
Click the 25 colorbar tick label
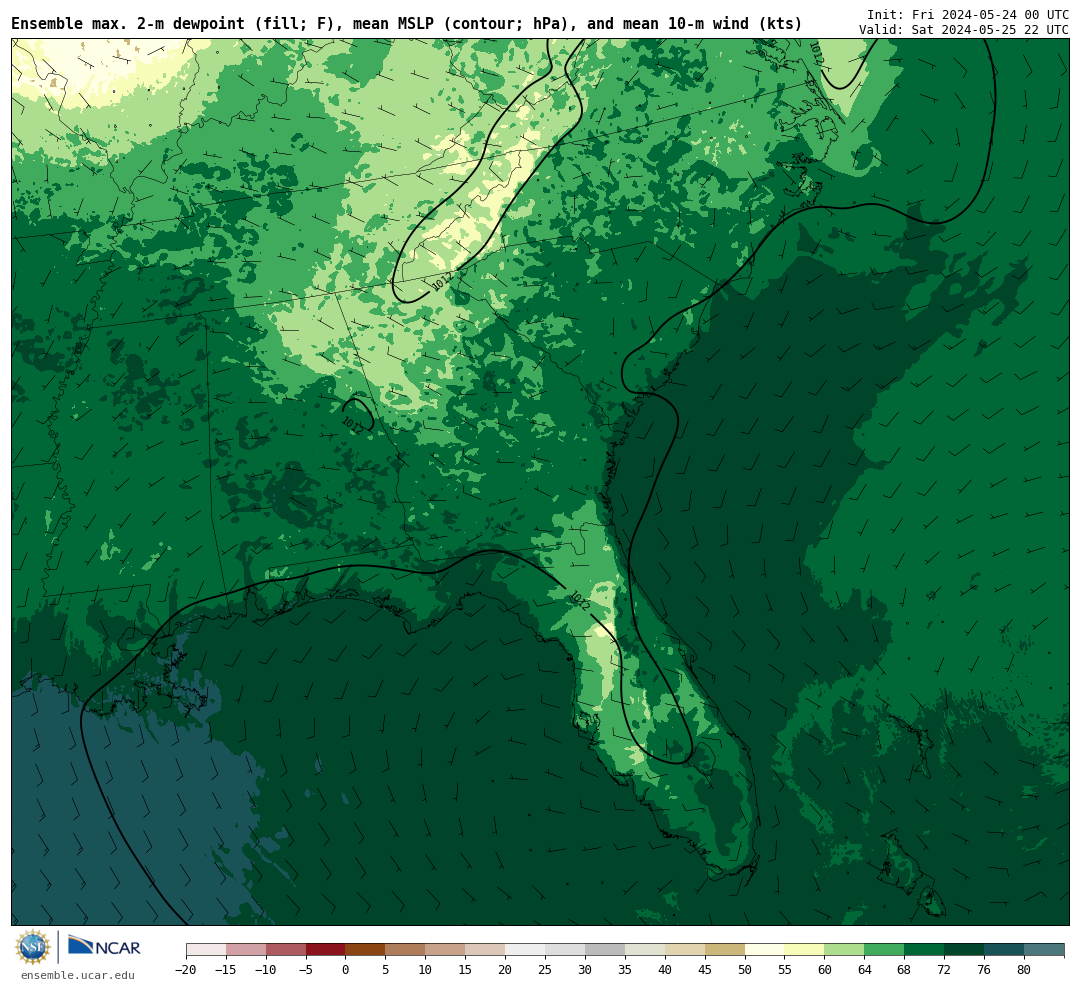[x=546, y=970]
